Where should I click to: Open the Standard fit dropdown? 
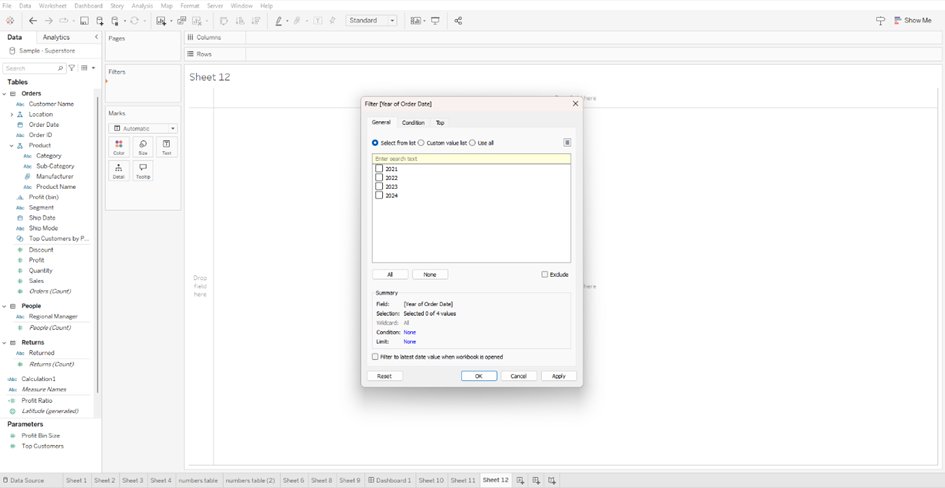(372, 20)
